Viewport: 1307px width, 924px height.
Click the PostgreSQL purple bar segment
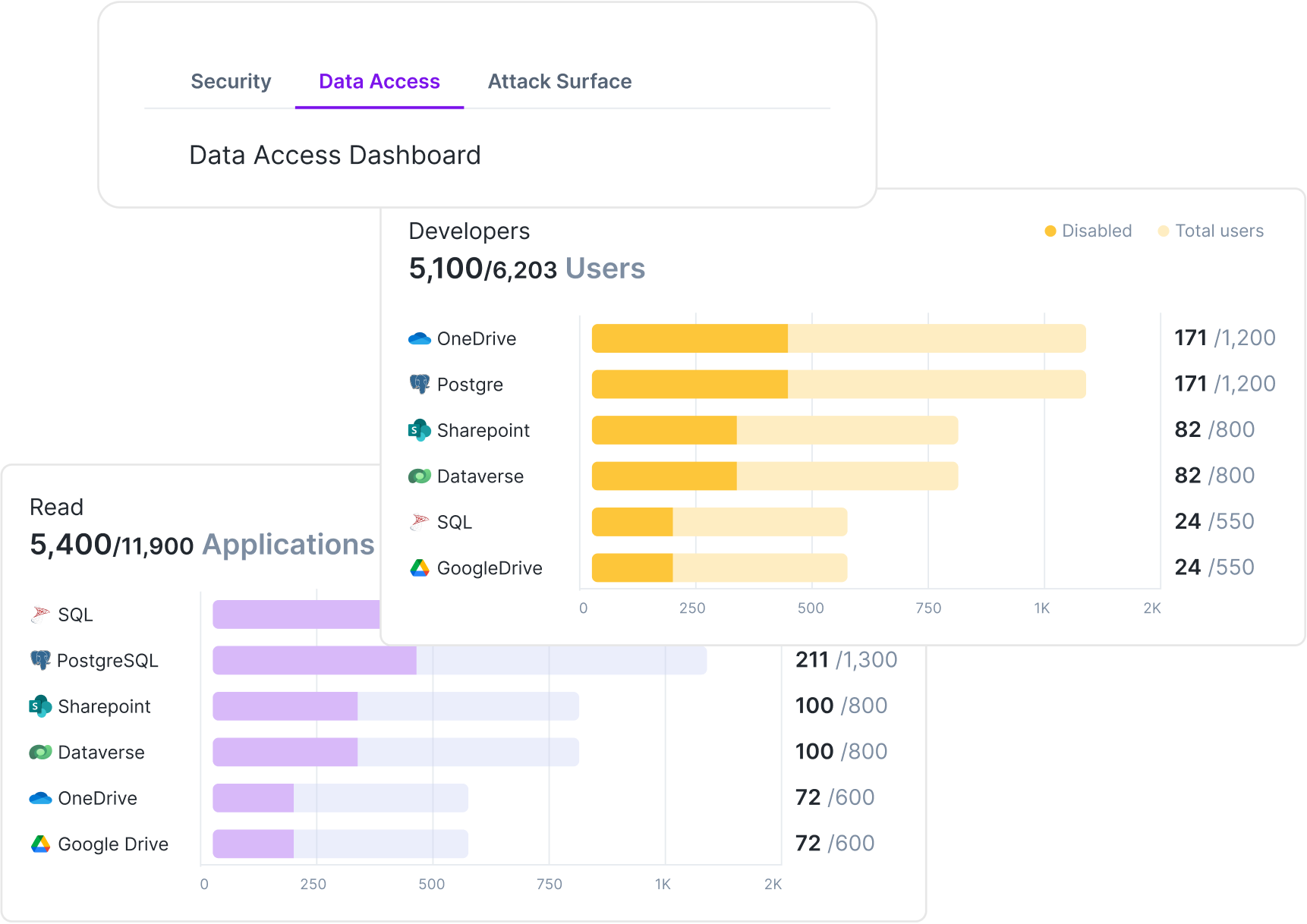314,661
